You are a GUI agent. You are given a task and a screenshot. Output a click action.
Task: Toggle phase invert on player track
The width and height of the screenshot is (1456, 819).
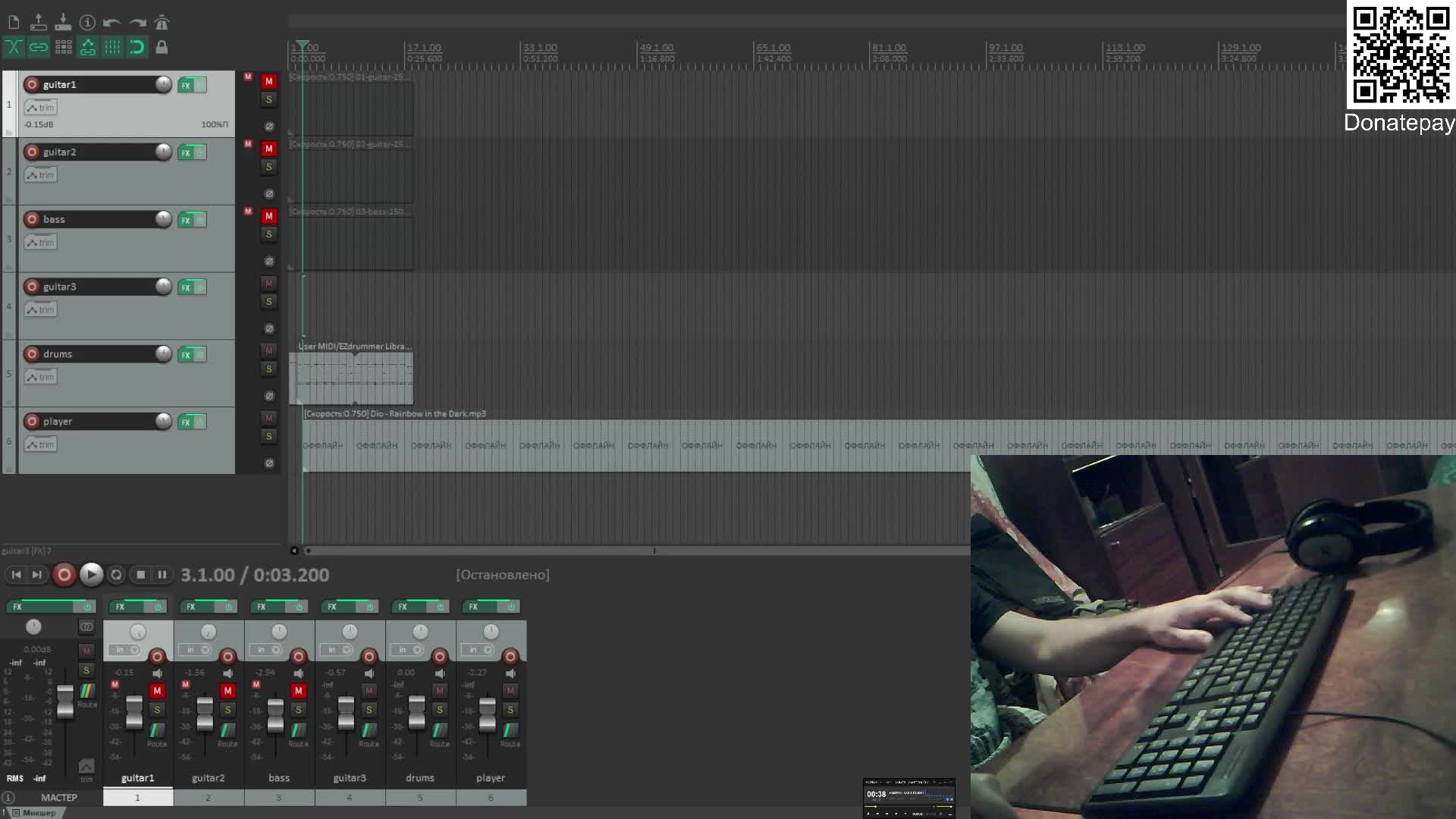tap(269, 463)
